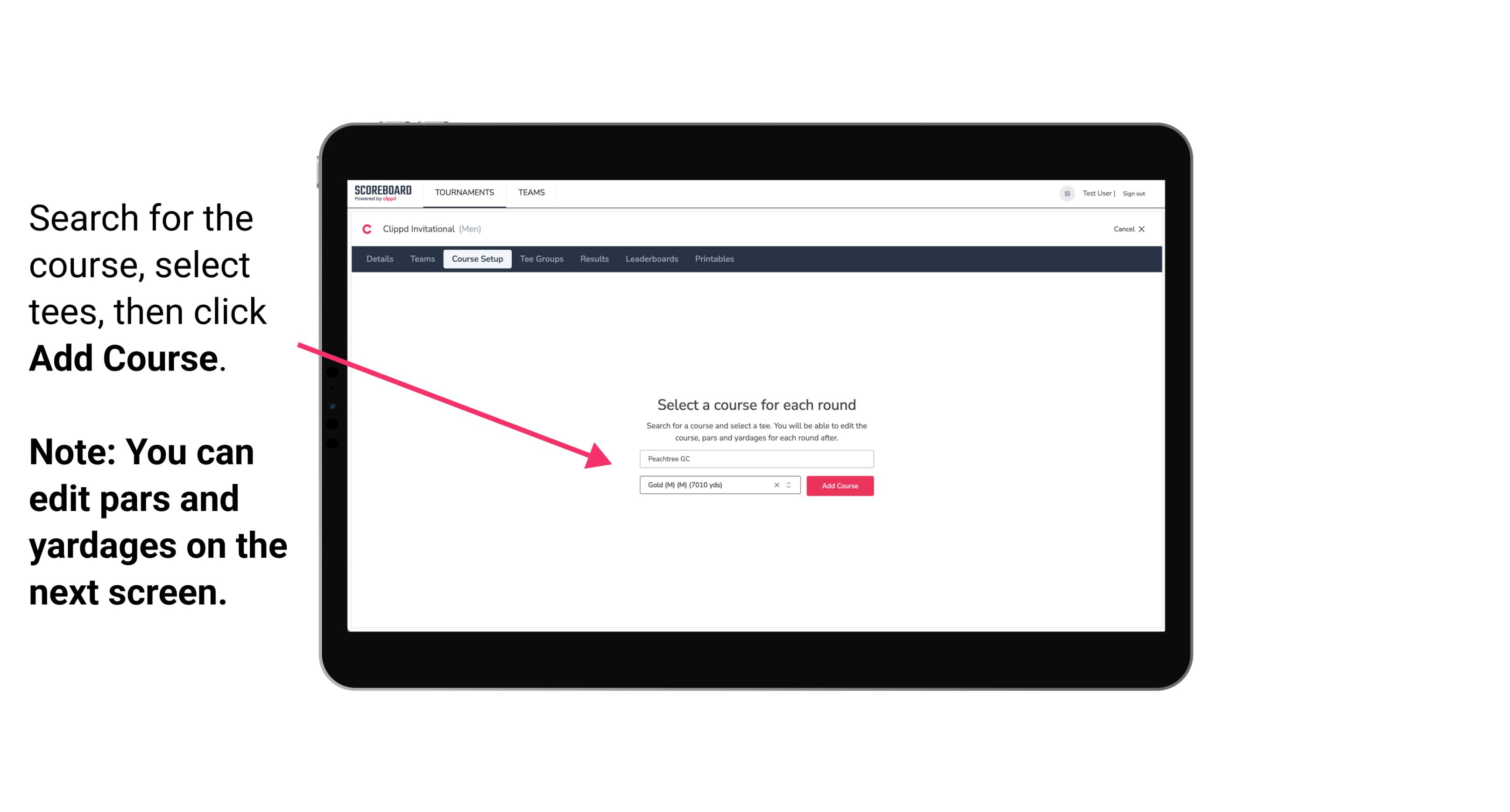Screen dimensions: 1510x812
Task: Open the Details tab
Action: click(379, 260)
